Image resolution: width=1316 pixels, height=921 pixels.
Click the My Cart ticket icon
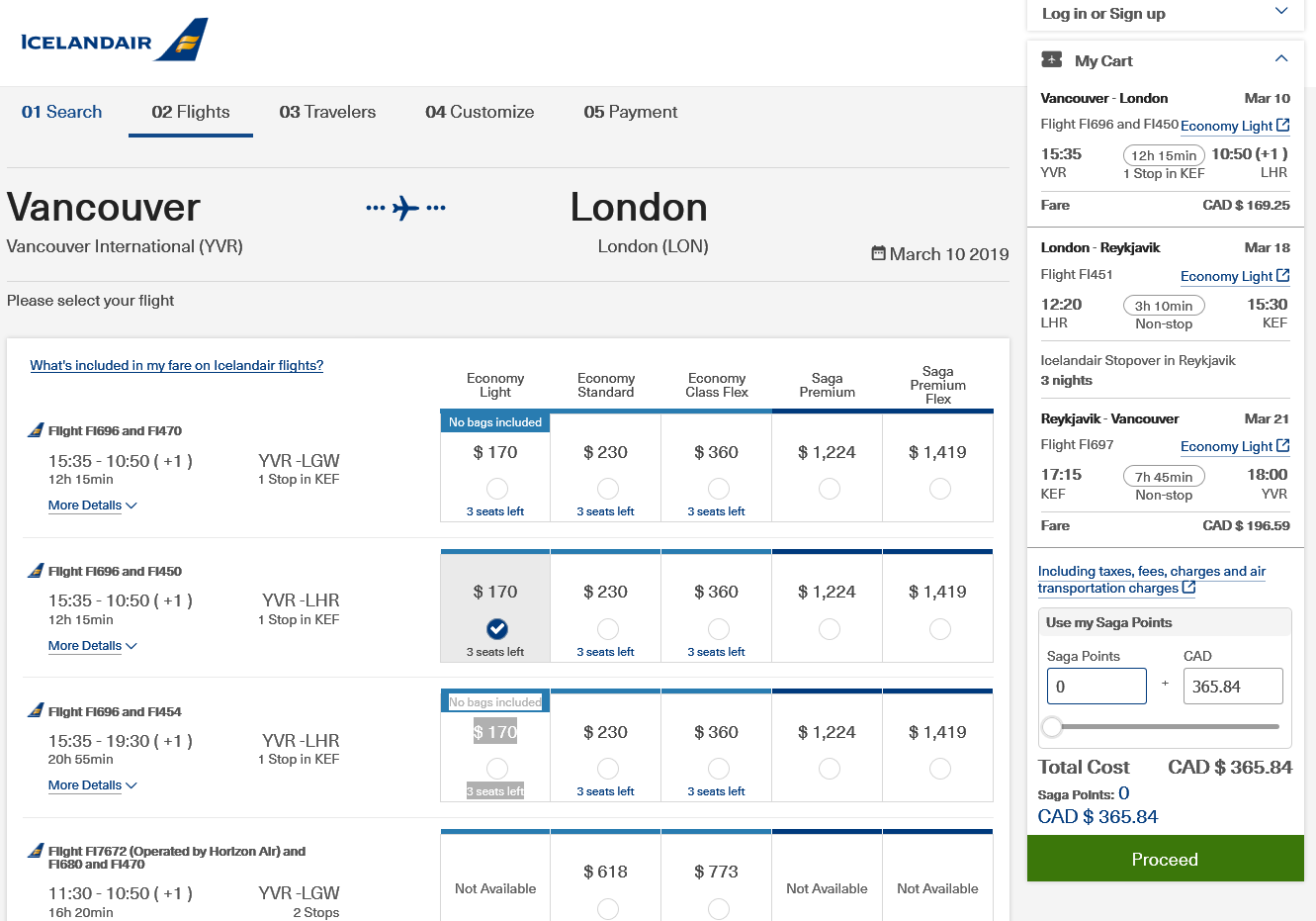click(x=1051, y=59)
